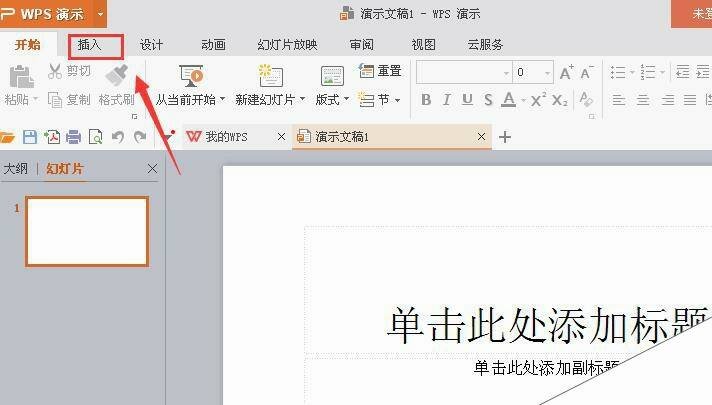This screenshot has width=712, height=405.
Task: Export to PDF icon in quick toolbar
Action: point(52,137)
